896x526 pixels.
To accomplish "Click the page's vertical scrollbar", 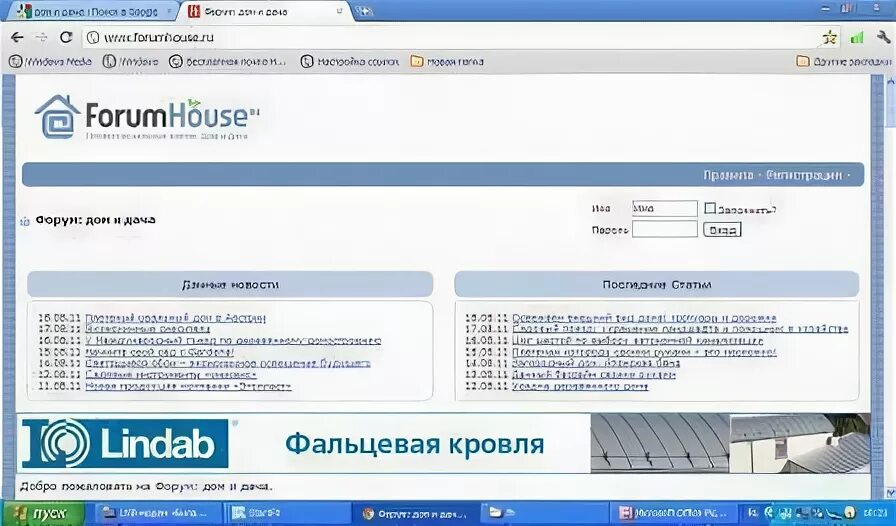I will (x=890, y=286).
